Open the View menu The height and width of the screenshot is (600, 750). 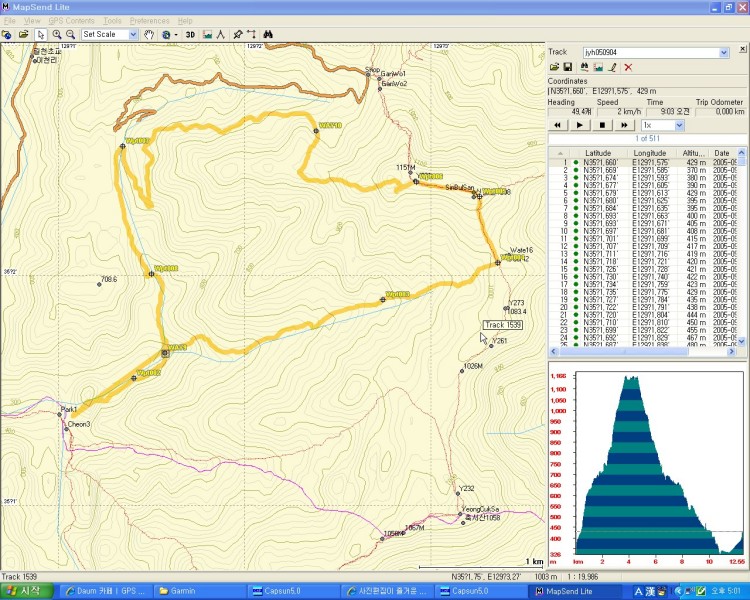(32, 21)
